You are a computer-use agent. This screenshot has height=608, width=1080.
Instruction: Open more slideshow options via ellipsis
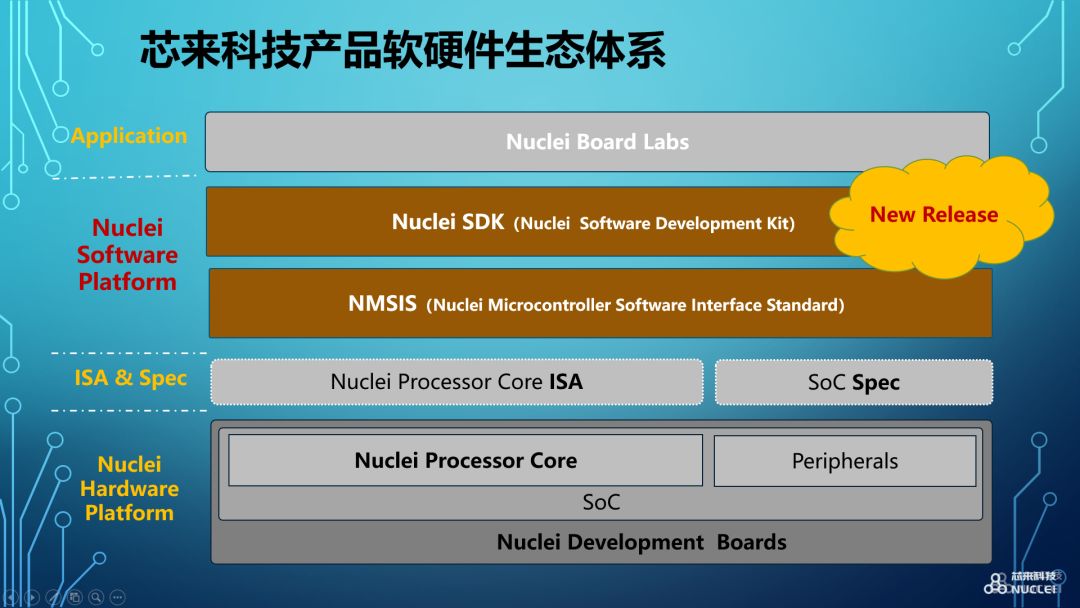[117, 596]
